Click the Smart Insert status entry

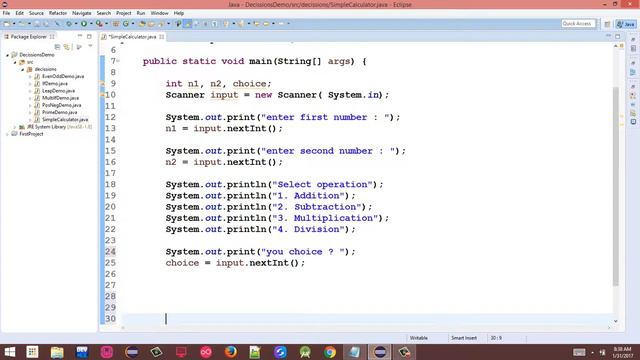tap(464, 338)
